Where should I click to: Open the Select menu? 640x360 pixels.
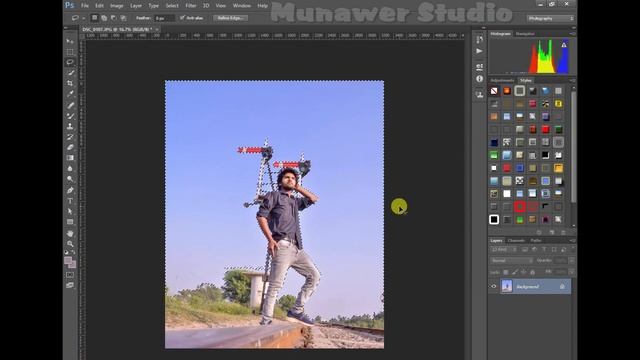172,6
